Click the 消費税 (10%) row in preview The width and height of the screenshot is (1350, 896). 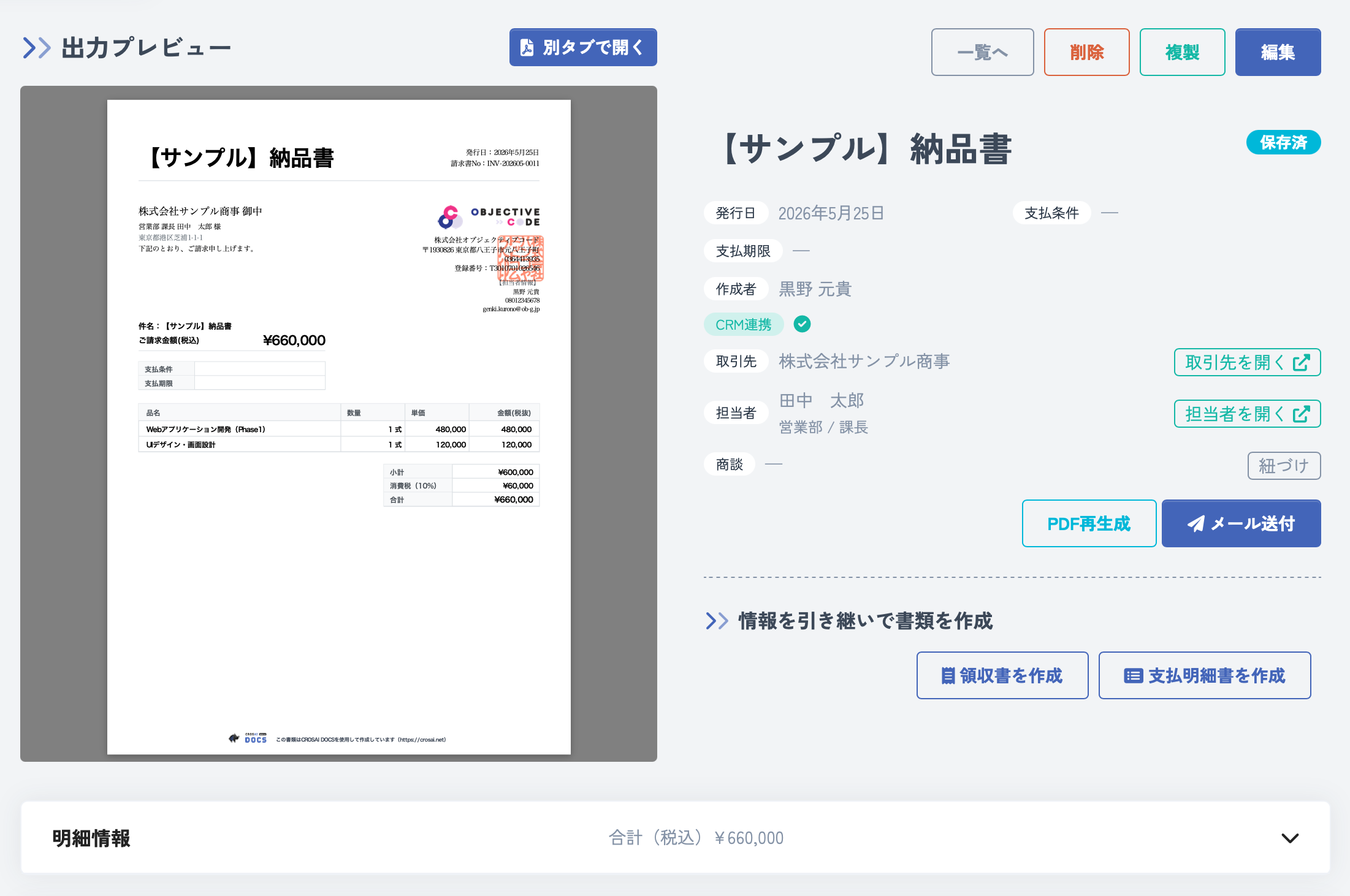click(461, 486)
